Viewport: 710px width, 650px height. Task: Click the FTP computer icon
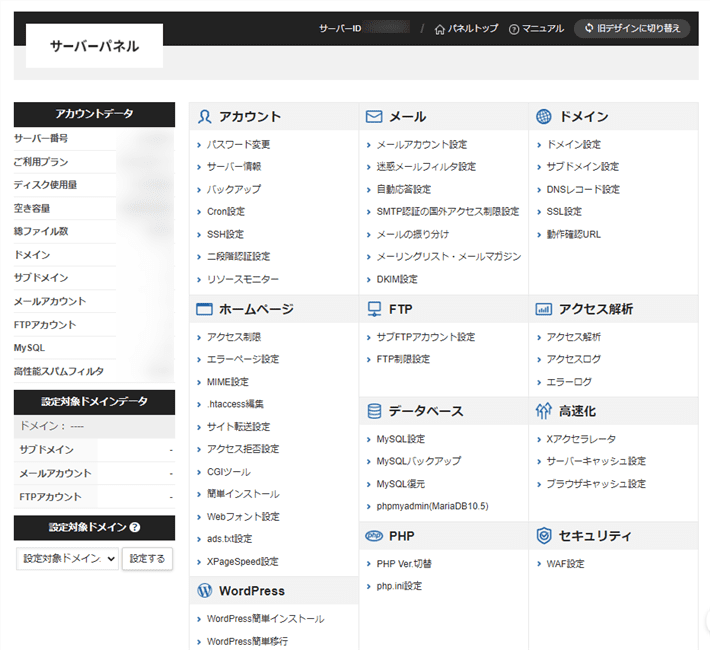374,309
